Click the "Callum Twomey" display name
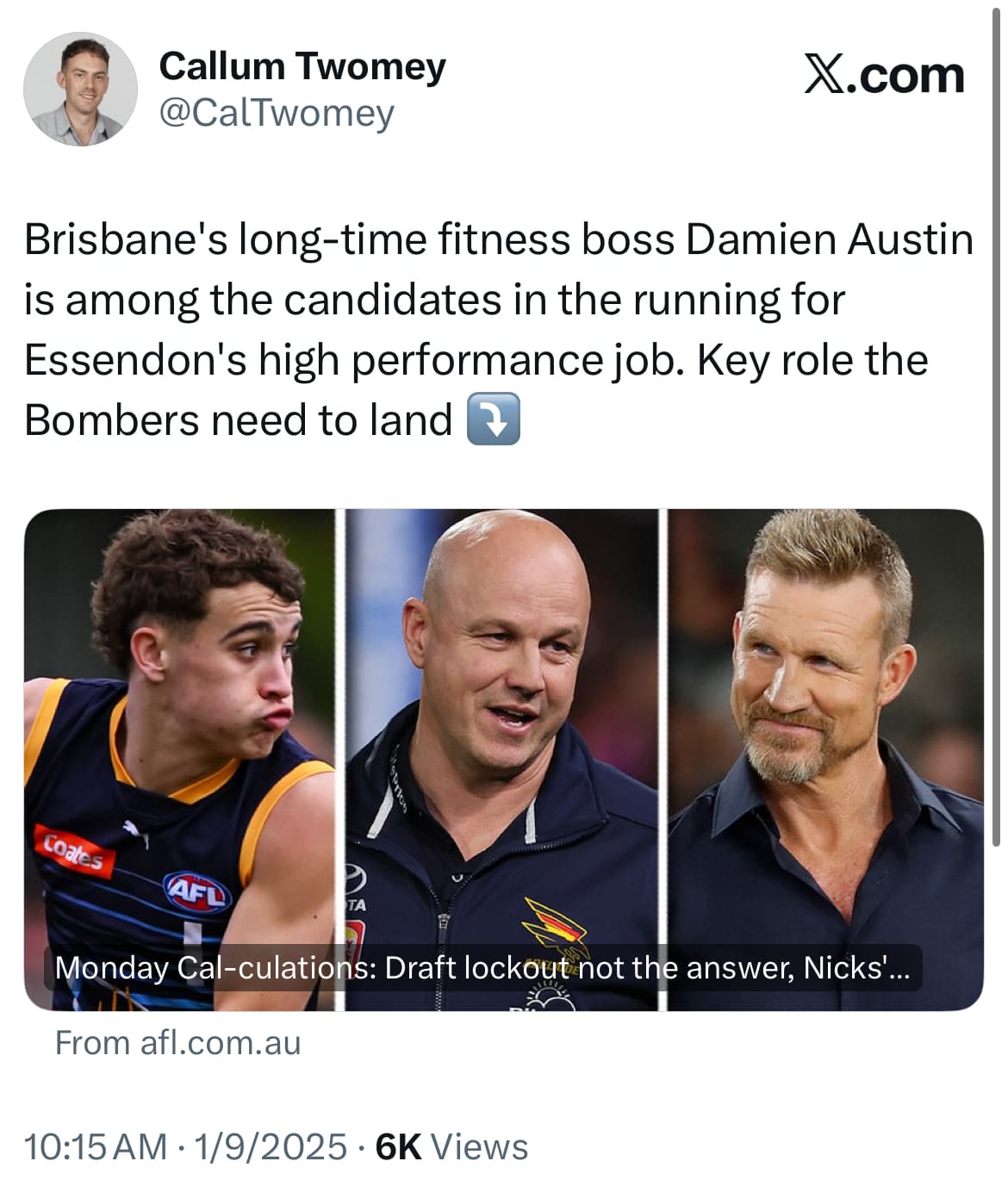Viewport: 1008px width, 1180px height. pos(302,67)
